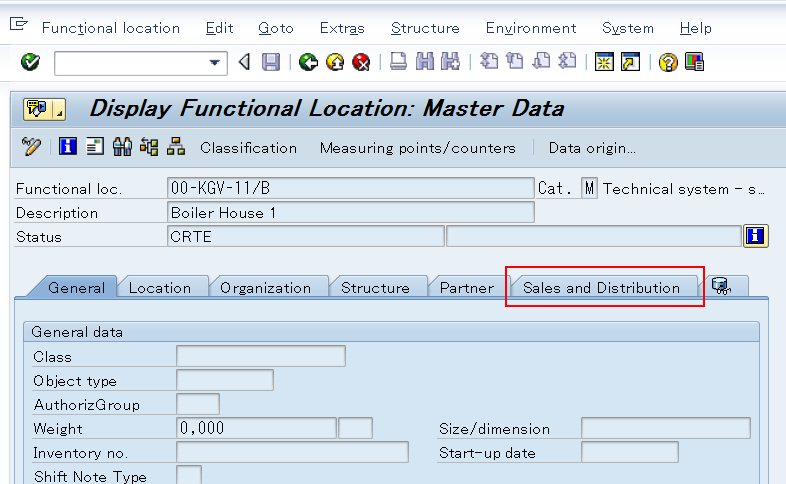Switch to the Structure tab
The height and width of the screenshot is (484, 786).
click(375, 288)
